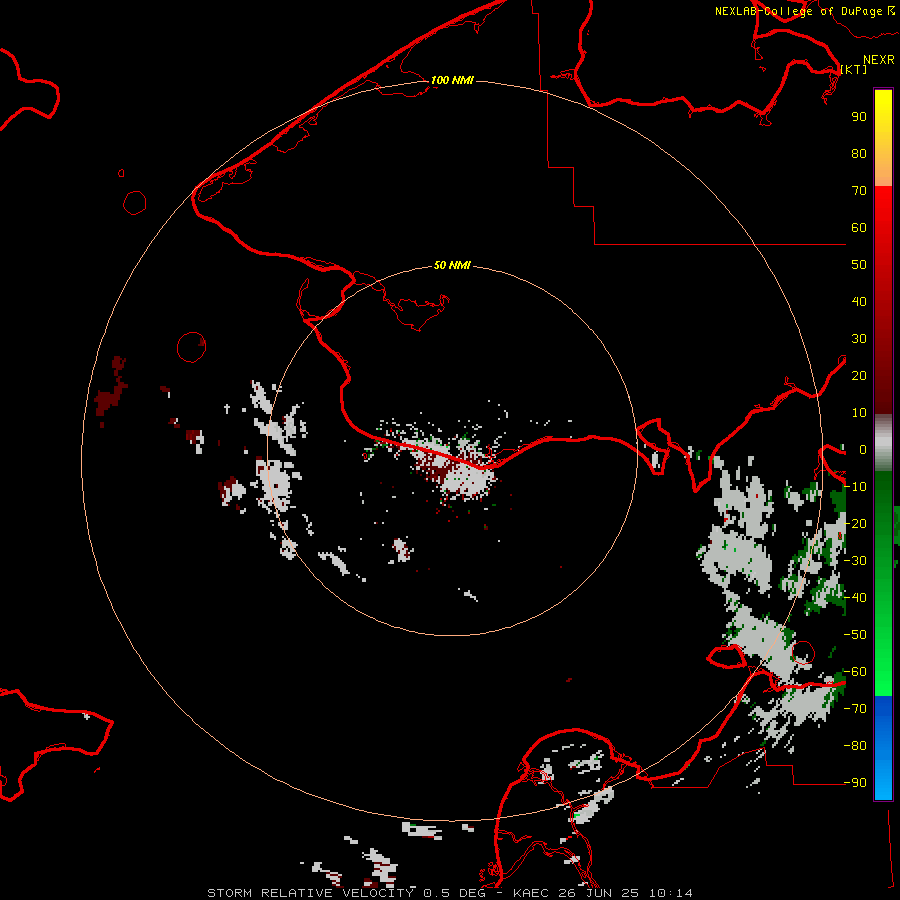The width and height of the screenshot is (900, 900).
Task: Click the 60 value on velocity scale
Action: [859, 227]
